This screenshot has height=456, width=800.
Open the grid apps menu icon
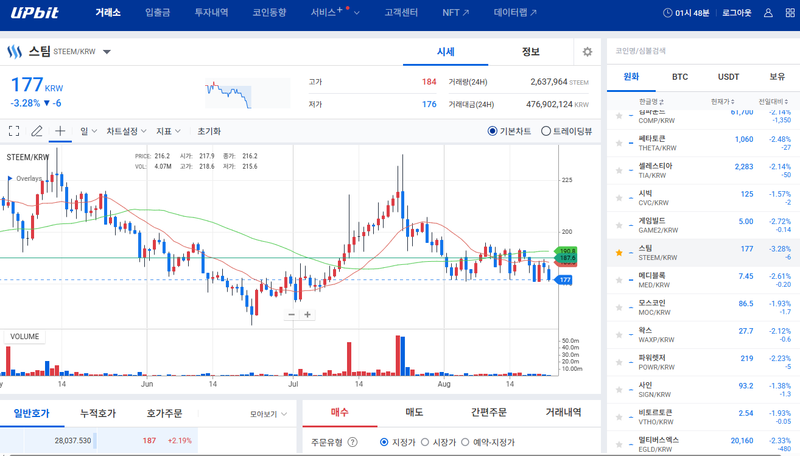(x=790, y=13)
